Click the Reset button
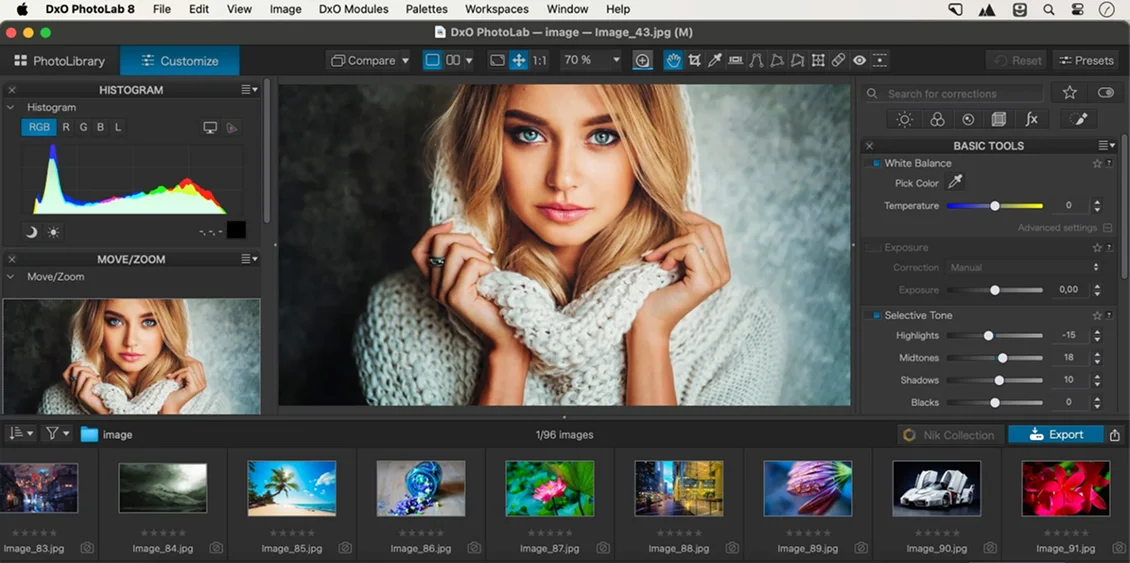The image size is (1130, 563). (1017, 61)
